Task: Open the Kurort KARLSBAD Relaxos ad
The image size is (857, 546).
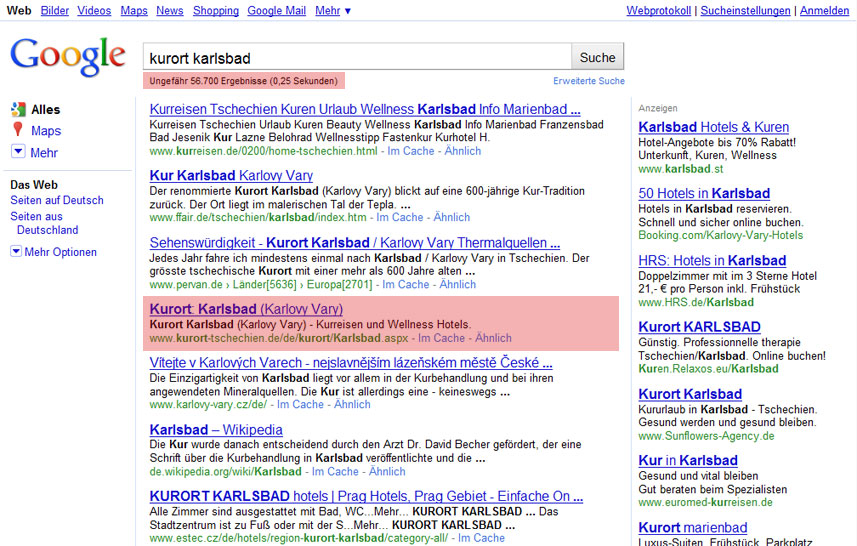Action: point(700,327)
